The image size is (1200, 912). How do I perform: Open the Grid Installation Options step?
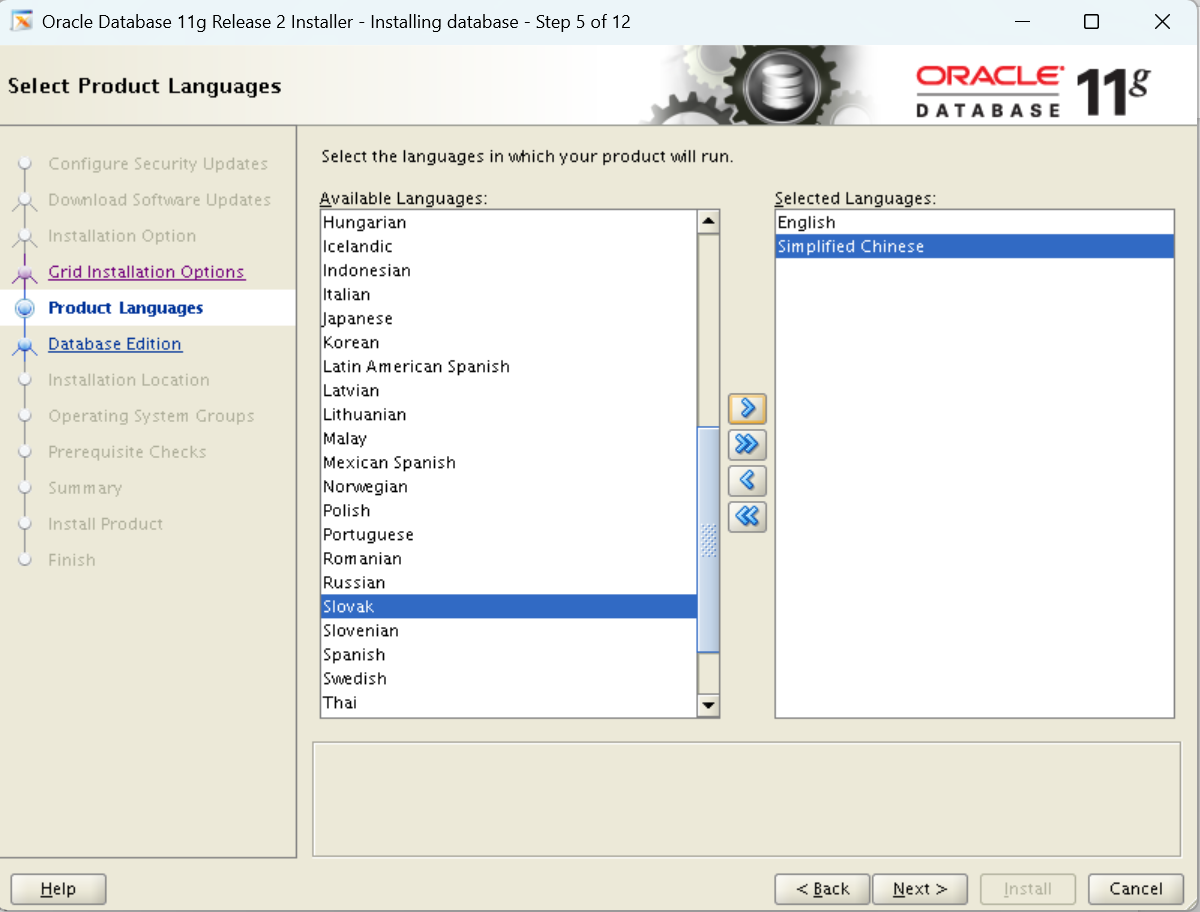tap(146, 271)
